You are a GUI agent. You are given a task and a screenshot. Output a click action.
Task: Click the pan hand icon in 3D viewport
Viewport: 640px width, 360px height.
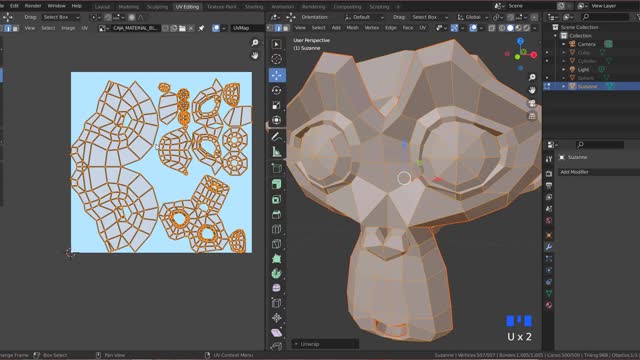click(x=532, y=90)
